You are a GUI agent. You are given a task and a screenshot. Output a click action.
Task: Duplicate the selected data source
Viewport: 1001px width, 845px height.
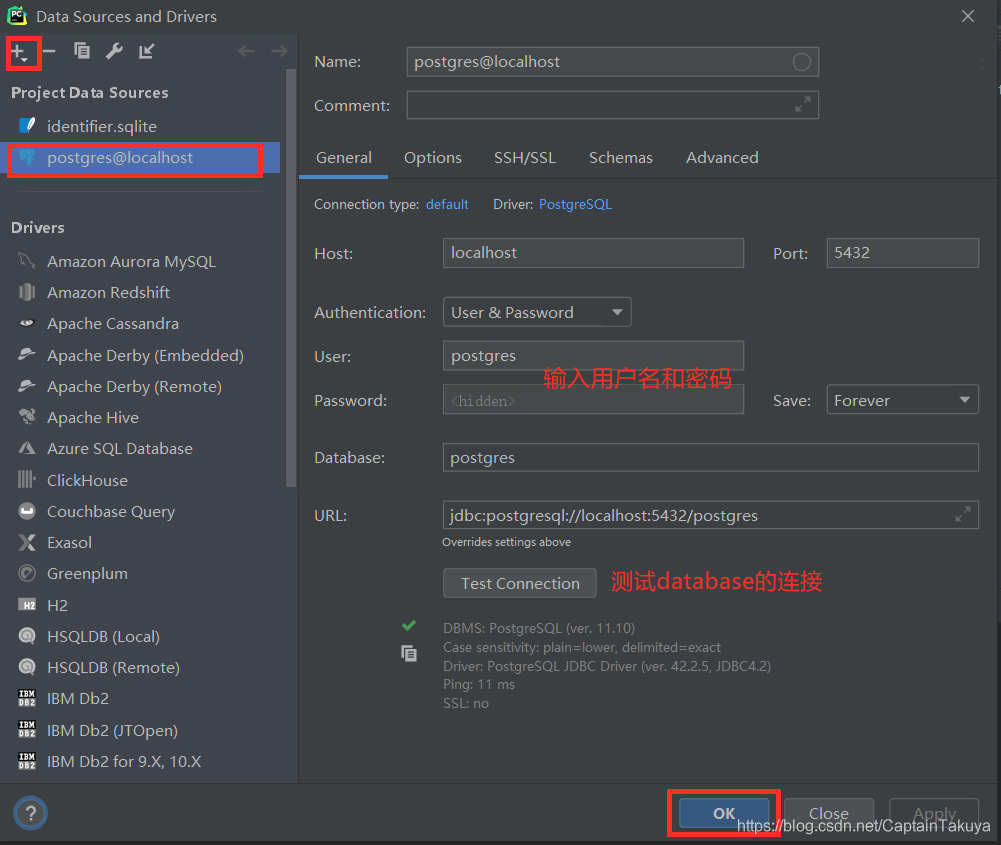82,51
